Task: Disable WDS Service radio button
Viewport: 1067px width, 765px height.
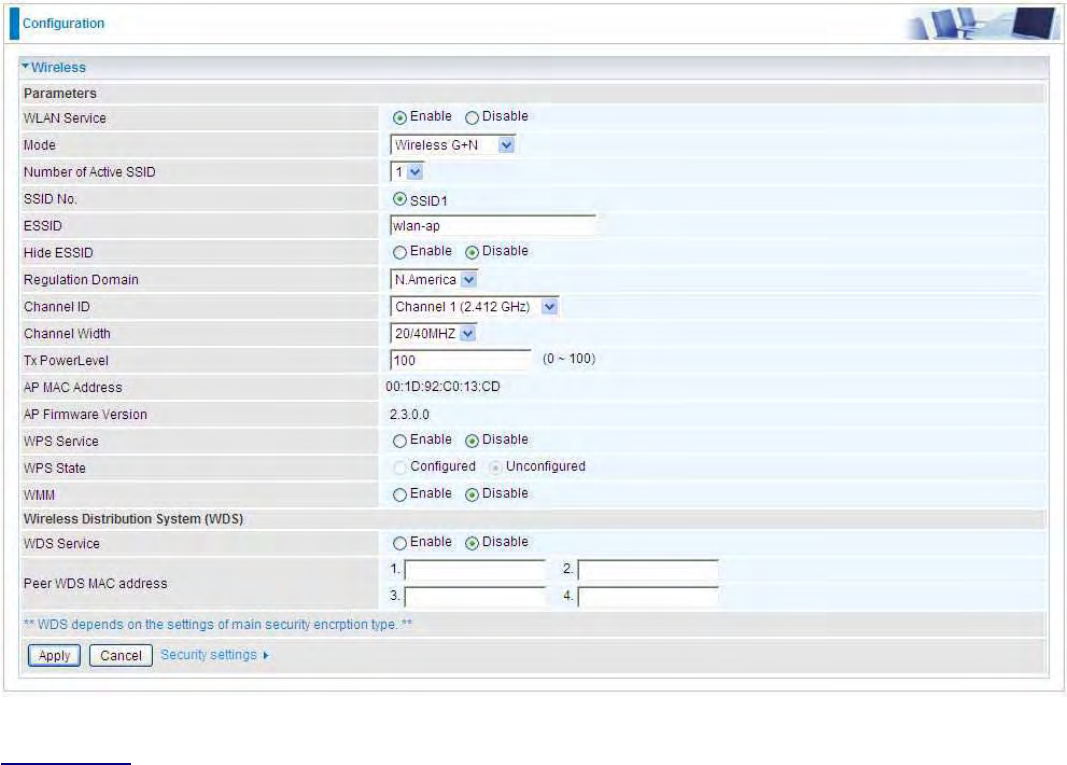Action: tap(472, 543)
